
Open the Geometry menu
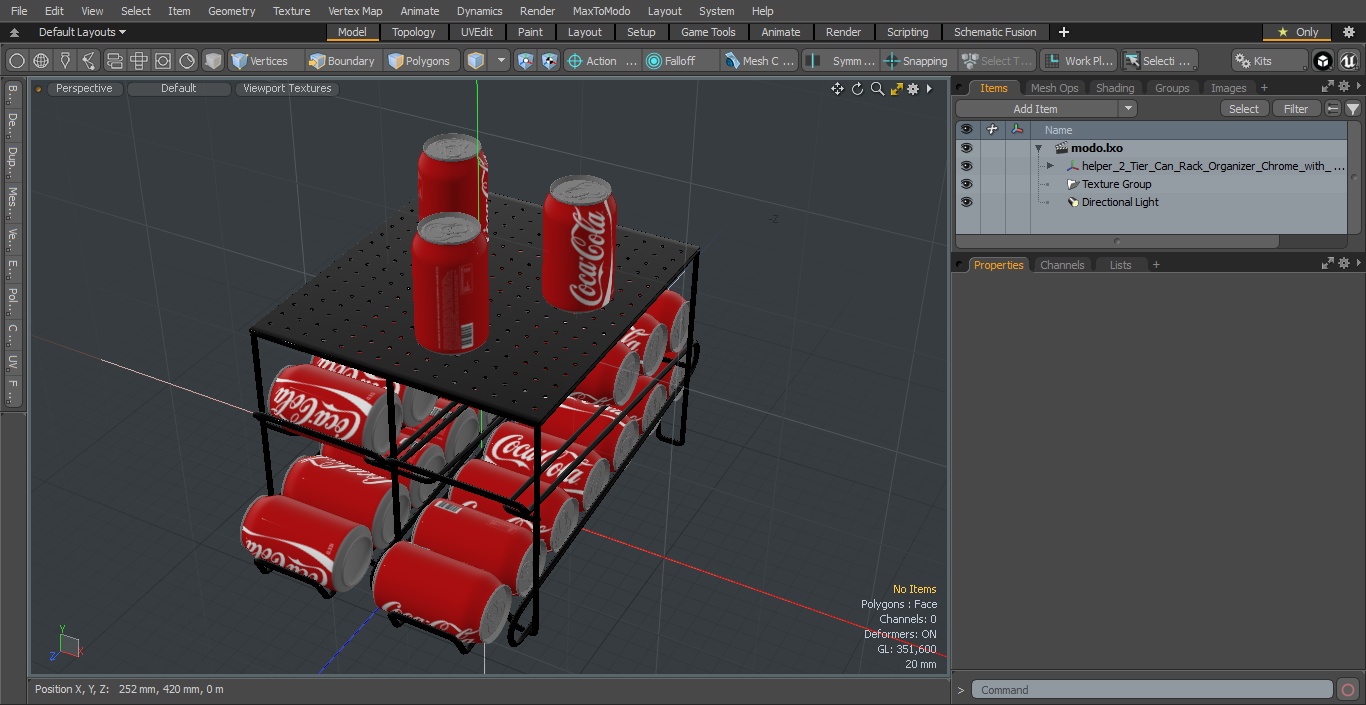point(231,11)
